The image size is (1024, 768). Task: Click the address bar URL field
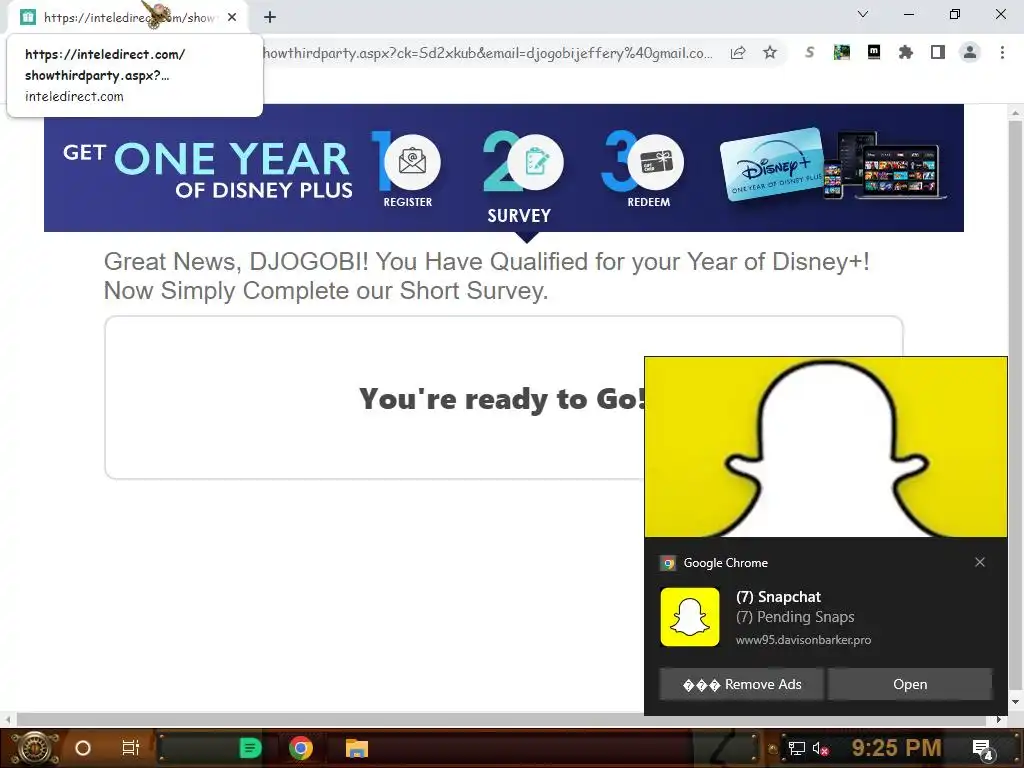pos(487,53)
